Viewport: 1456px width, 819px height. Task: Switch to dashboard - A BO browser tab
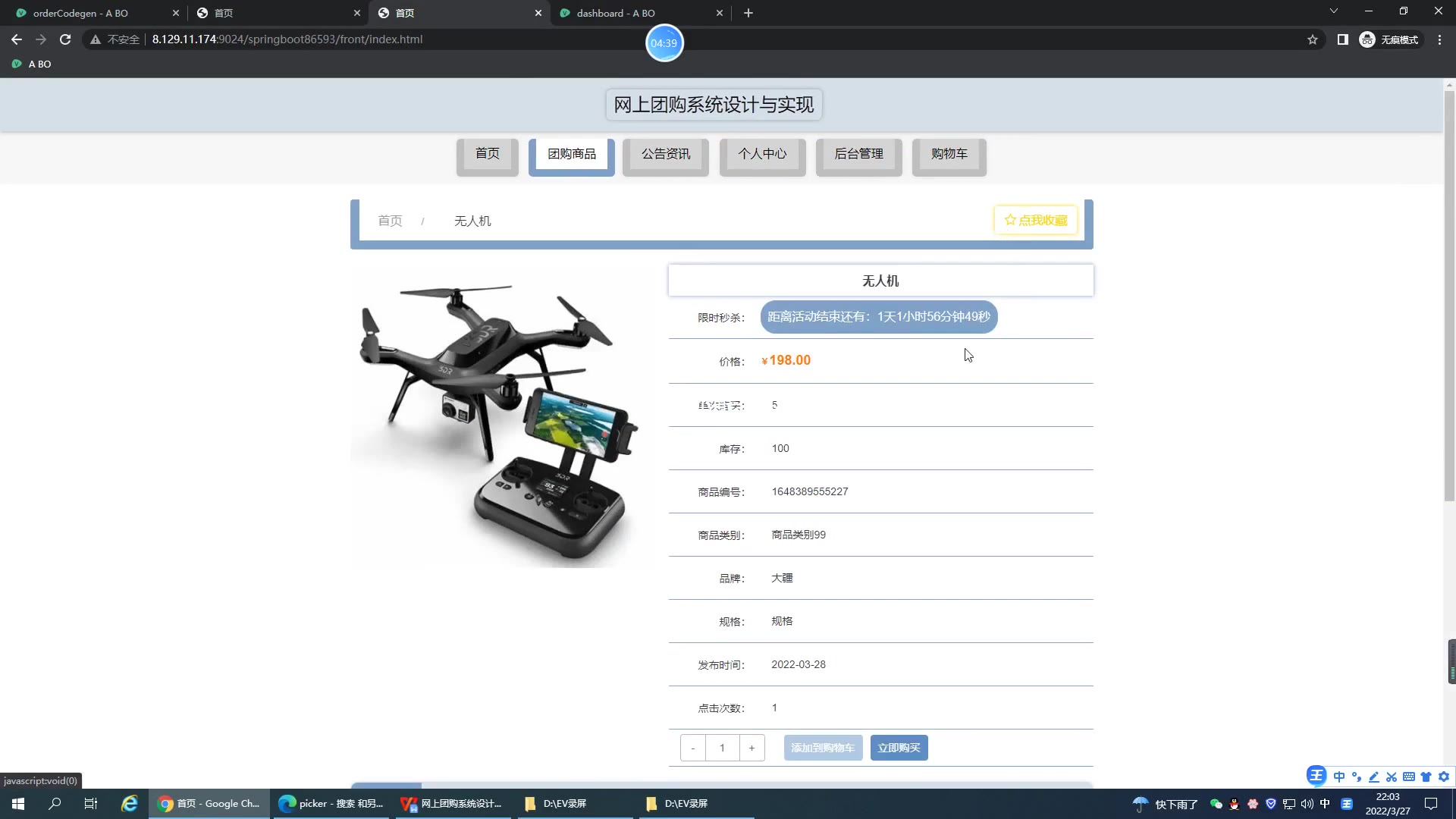click(615, 13)
